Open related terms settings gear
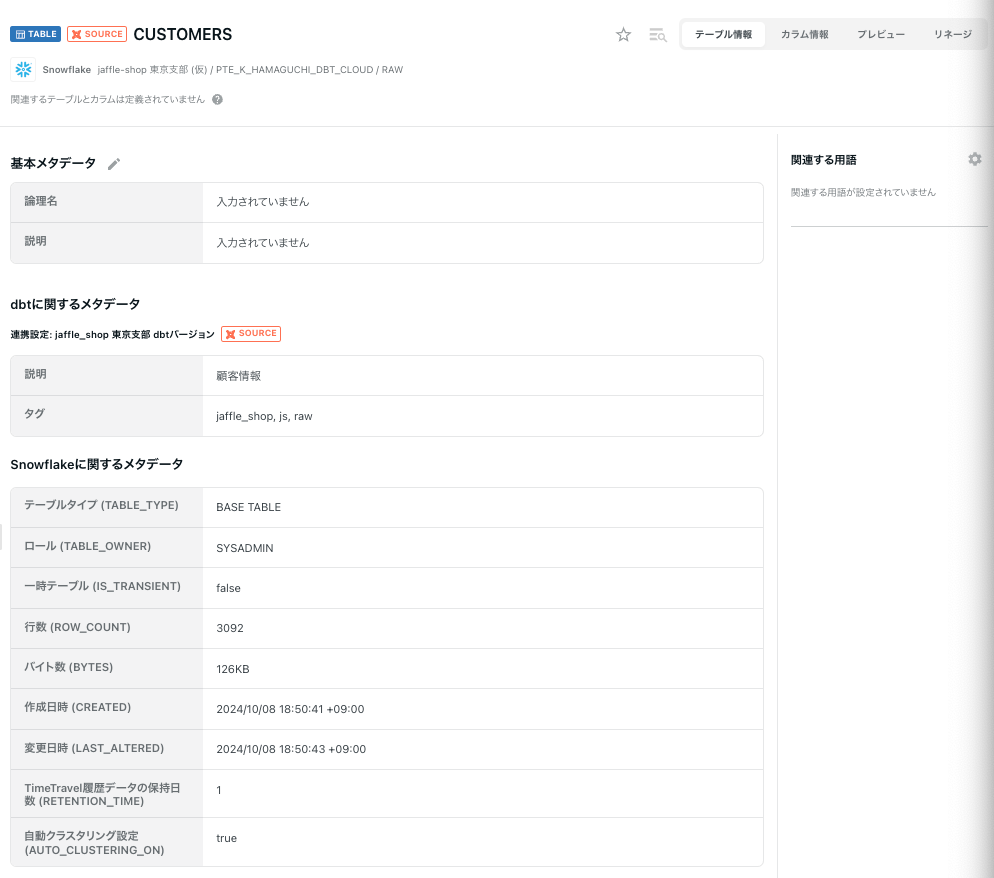This screenshot has height=878, width=994. [974, 159]
